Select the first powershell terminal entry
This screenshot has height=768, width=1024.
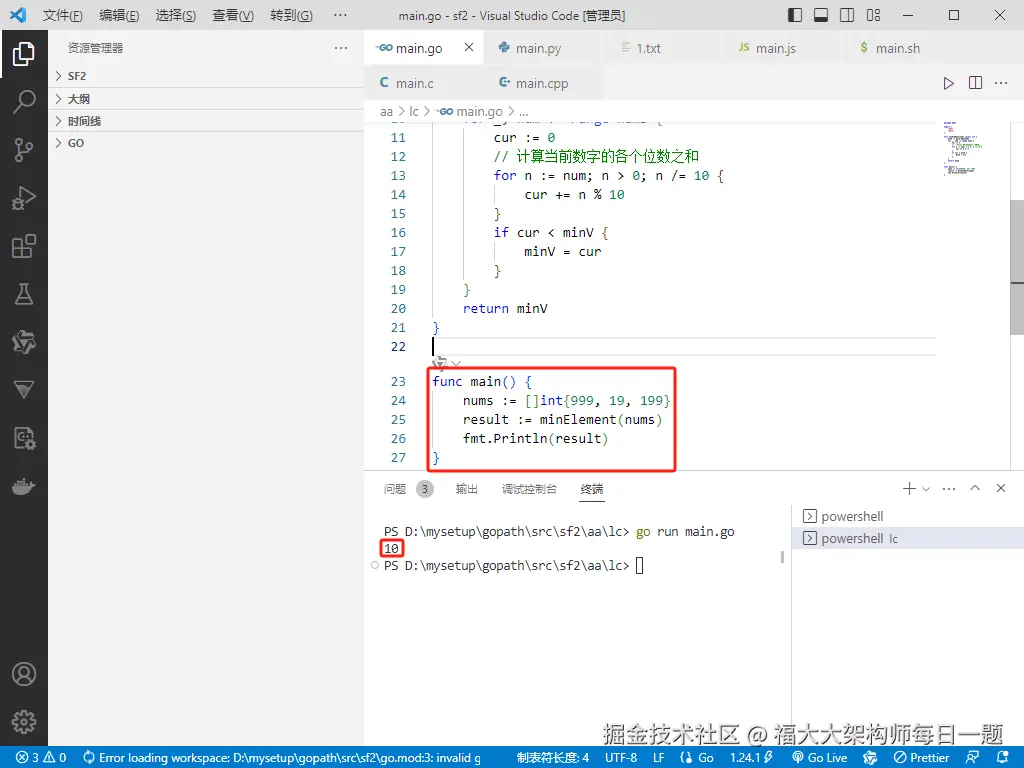click(908, 516)
